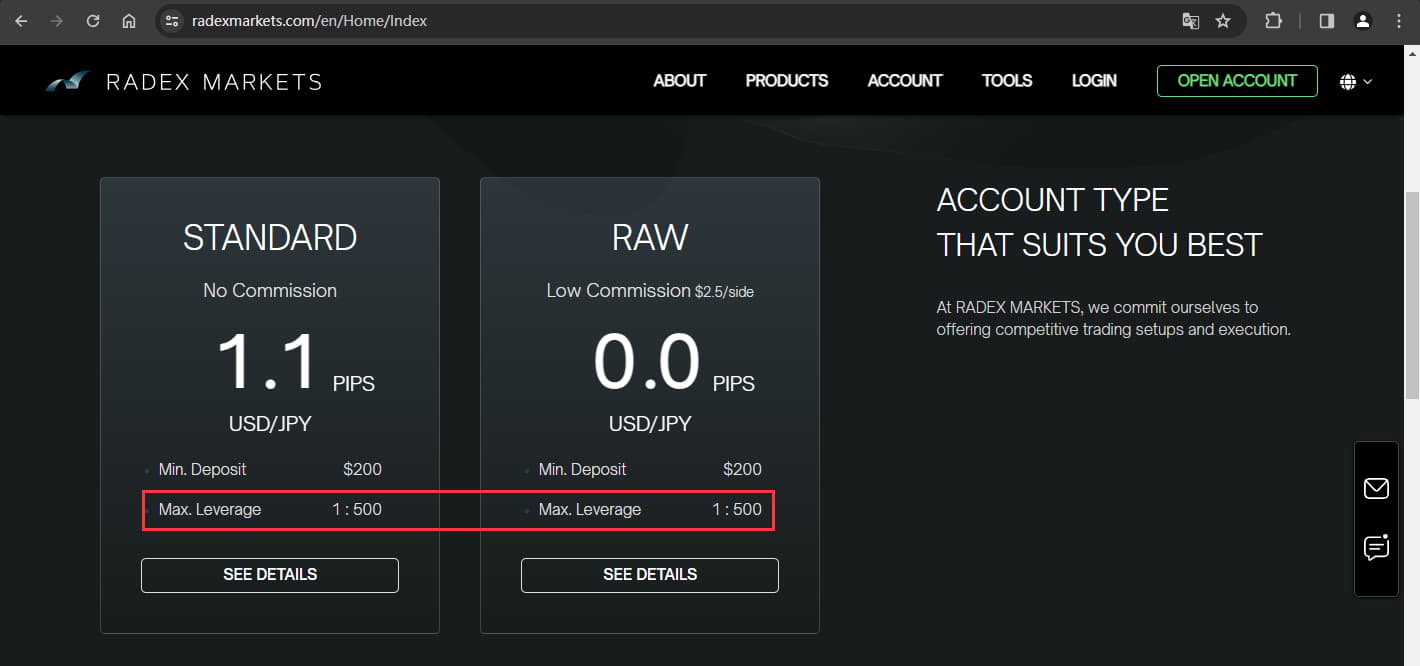
Task: Open the TOOLS menu
Action: click(1007, 81)
